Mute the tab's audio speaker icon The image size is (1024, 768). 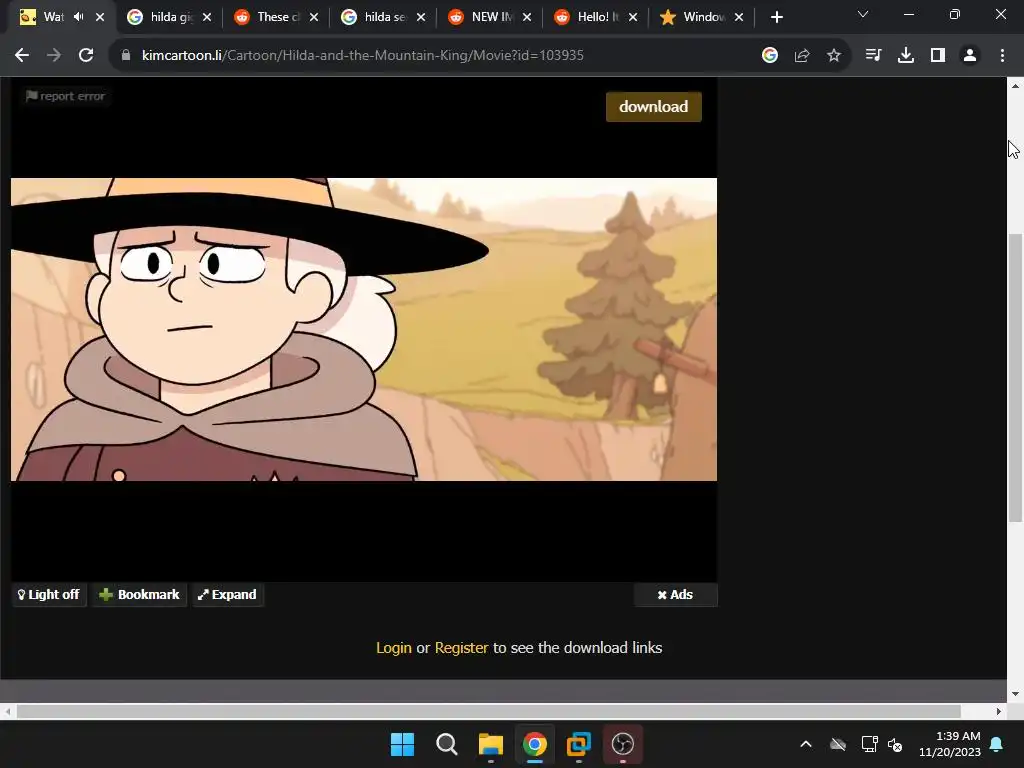79,17
